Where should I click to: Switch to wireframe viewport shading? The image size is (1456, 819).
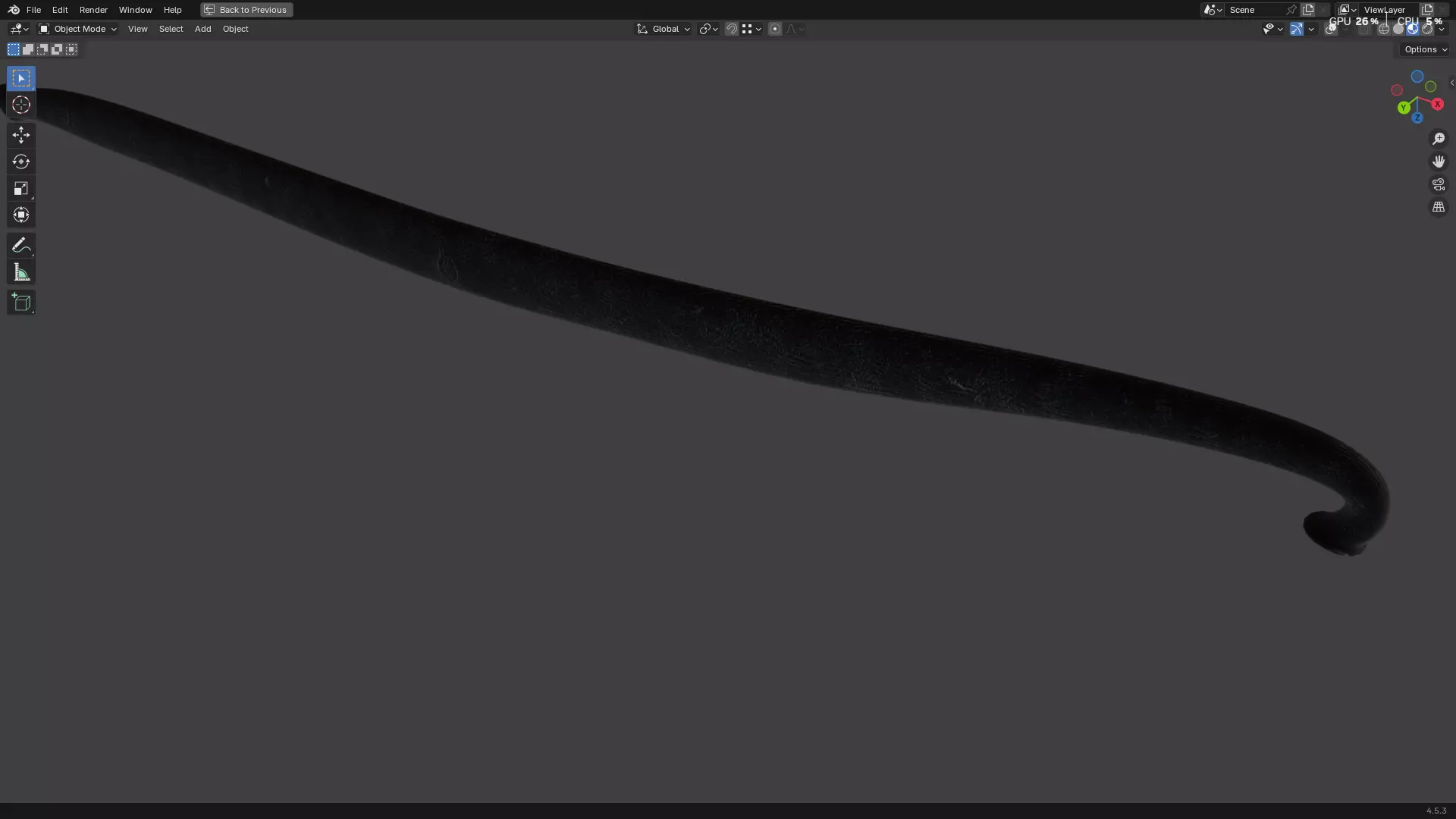[x=1384, y=29]
